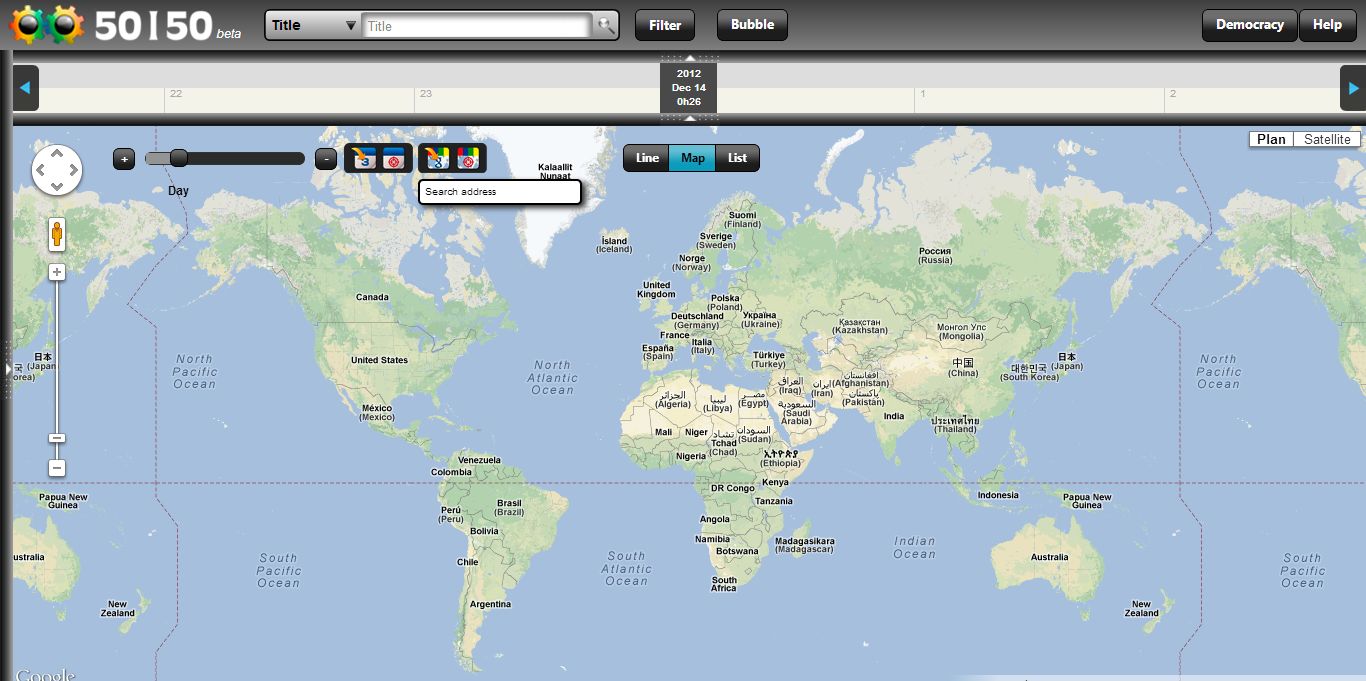Switch to the List view tab

pyautogui.click(x=737, y=158)
